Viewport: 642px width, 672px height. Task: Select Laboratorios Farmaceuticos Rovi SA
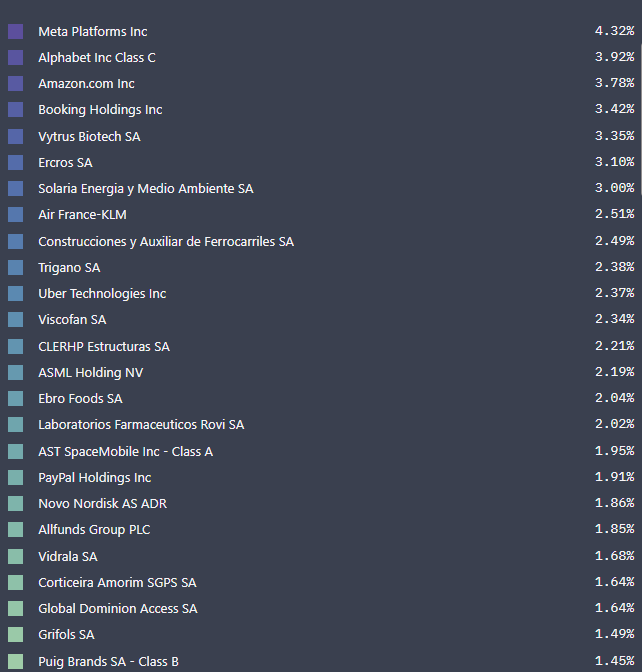[141, 425]
